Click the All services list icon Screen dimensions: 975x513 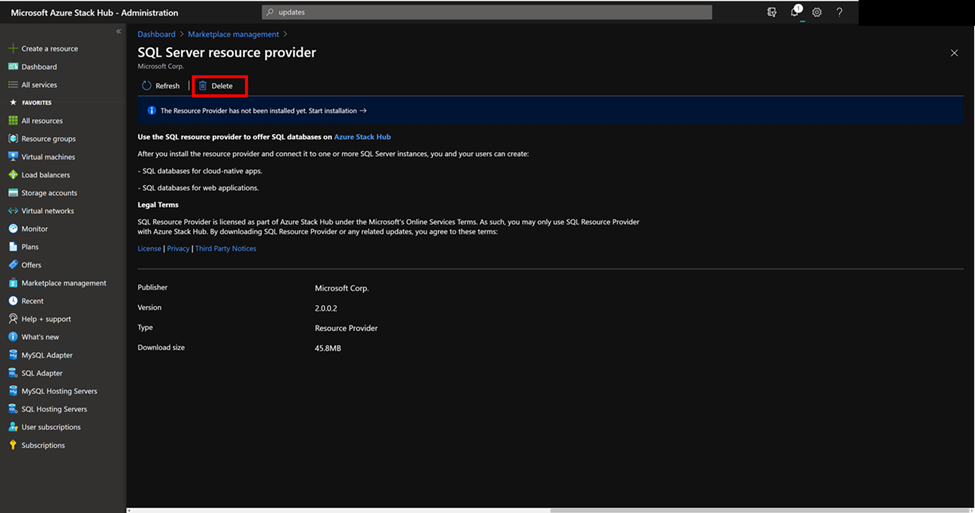tap(12, 85)
